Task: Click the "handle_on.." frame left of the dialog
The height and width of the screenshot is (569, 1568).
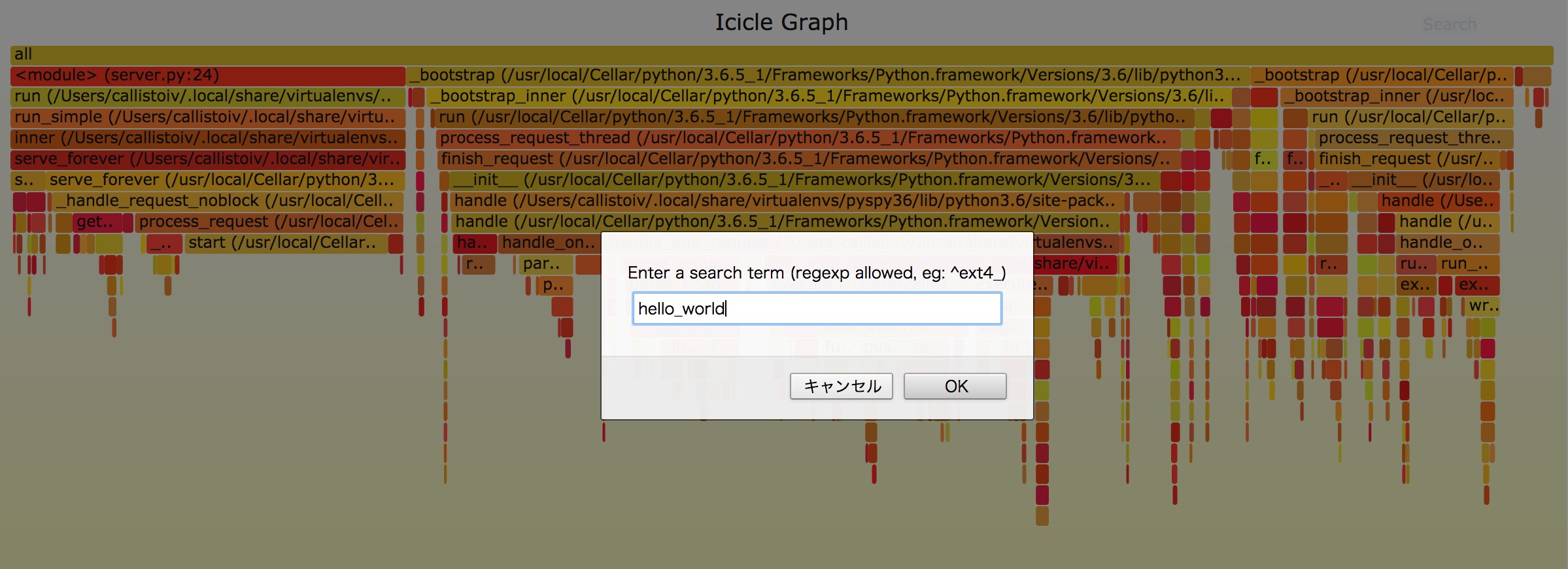Action: click(x=549, y=243)
